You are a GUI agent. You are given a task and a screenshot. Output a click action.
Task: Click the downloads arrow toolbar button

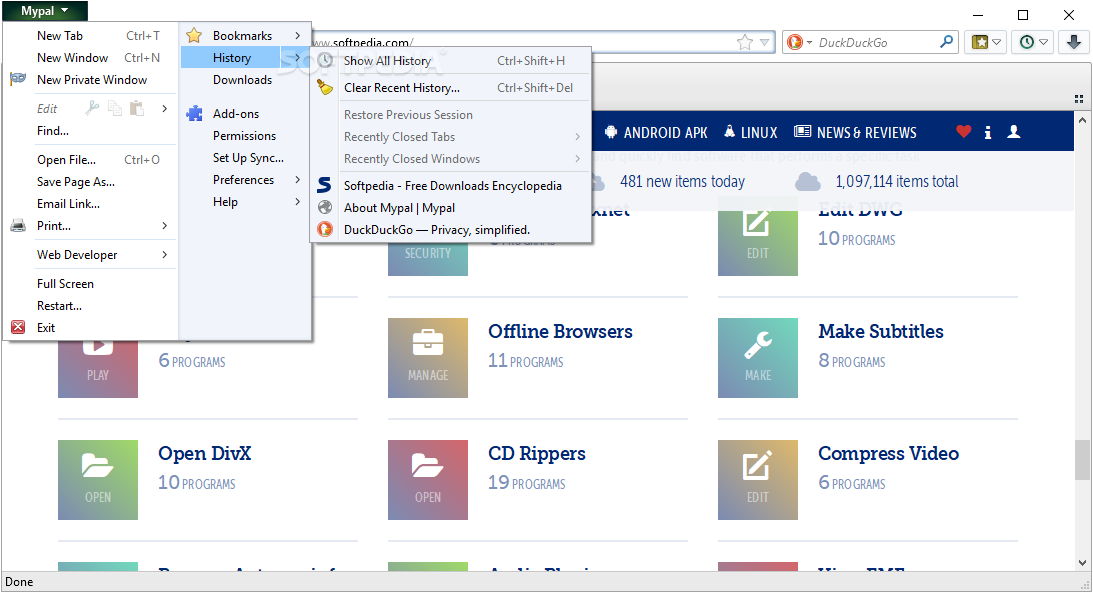click(x=1073, y=43)
